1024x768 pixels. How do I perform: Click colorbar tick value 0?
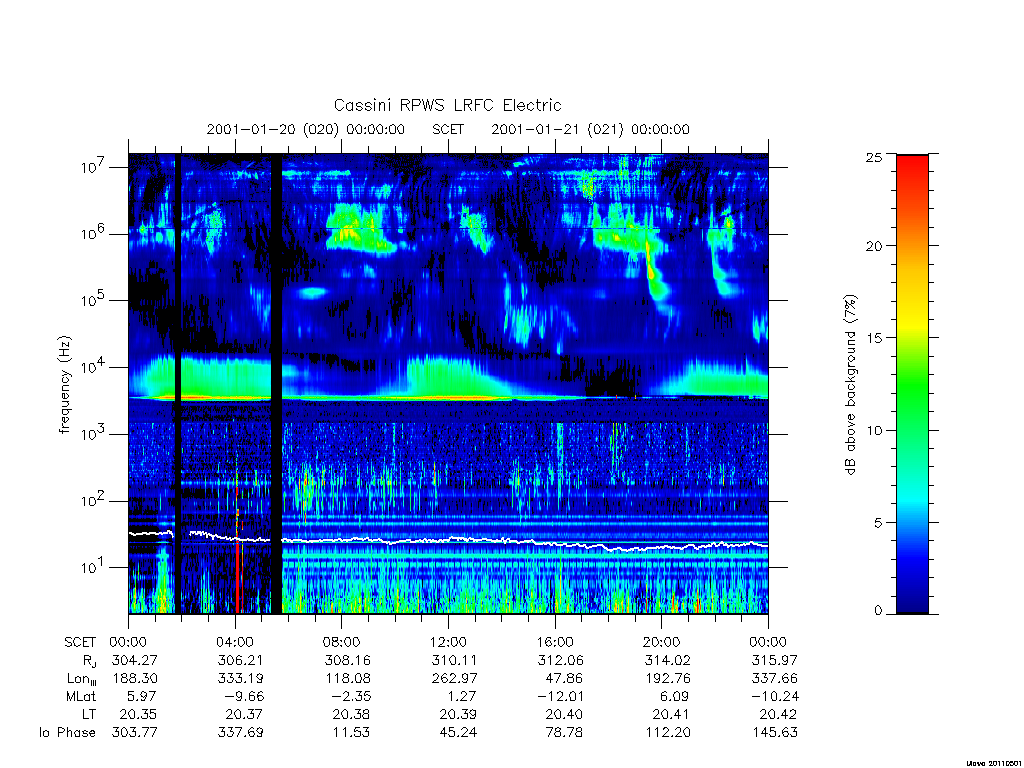(878, 611)
